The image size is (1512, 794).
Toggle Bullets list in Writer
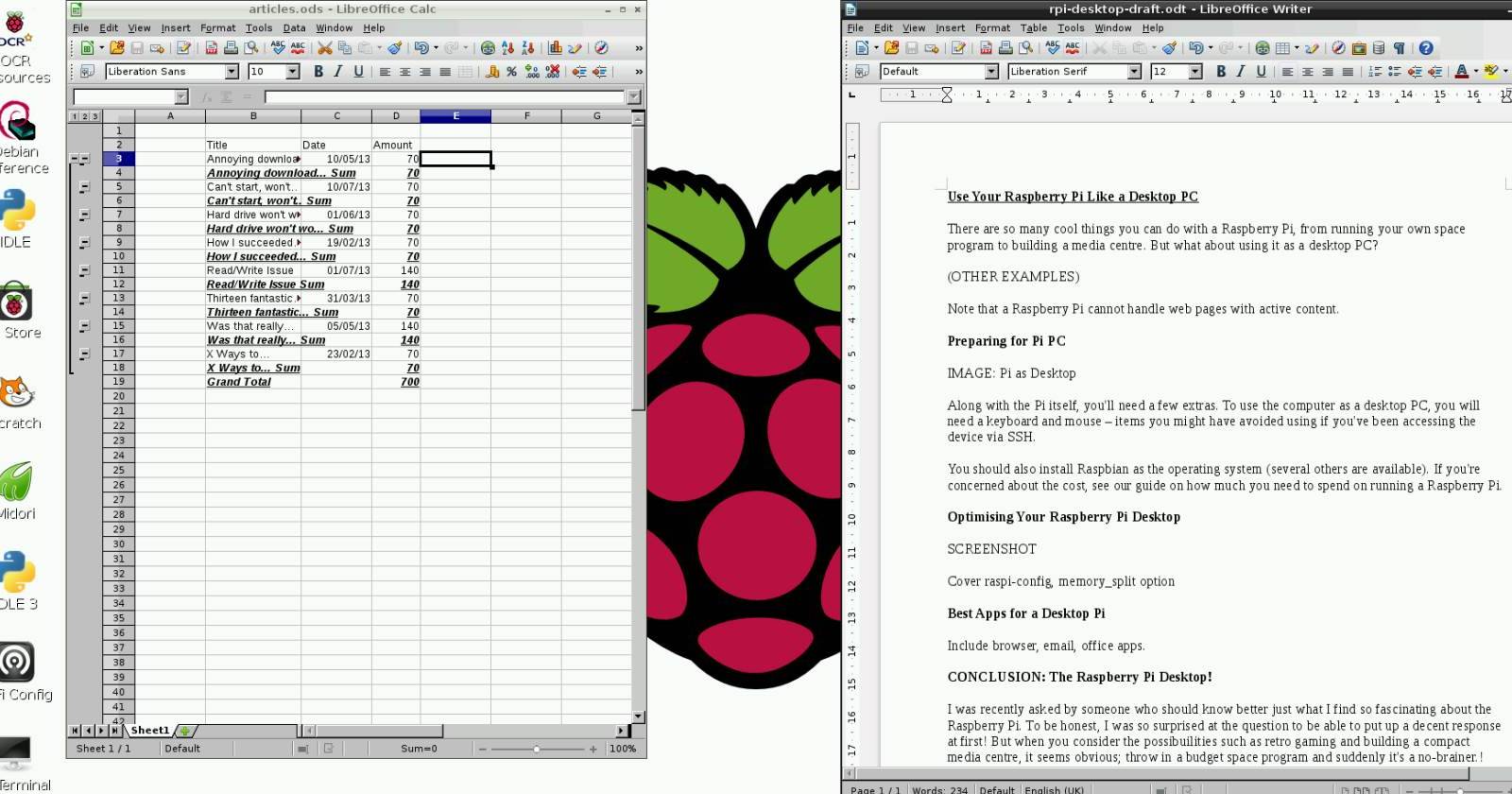pos(1395,71)
